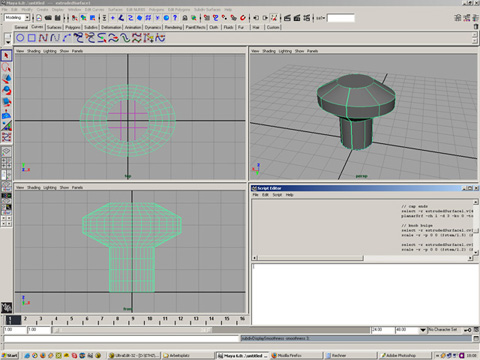480x360 pixels.
Task: Click the Lock selection icon
Action: pyautogui.click(x=185, y=18)
